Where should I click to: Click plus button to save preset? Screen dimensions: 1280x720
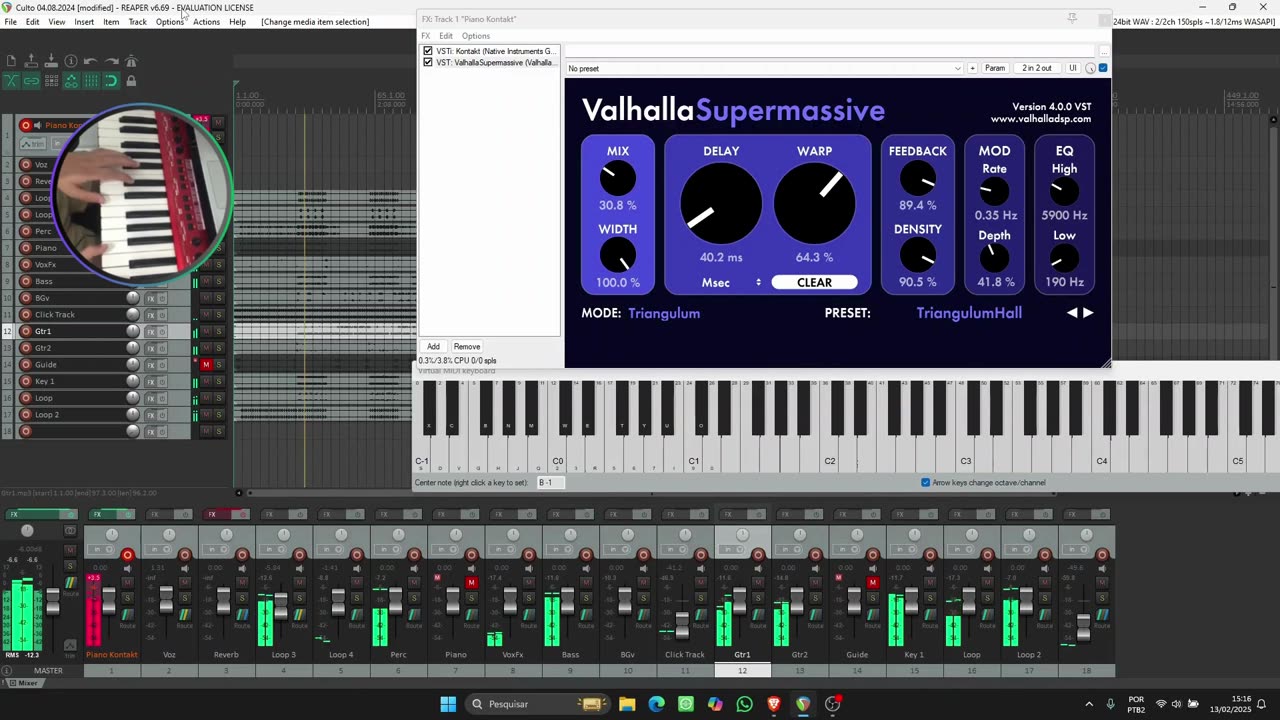click(971, 68)
